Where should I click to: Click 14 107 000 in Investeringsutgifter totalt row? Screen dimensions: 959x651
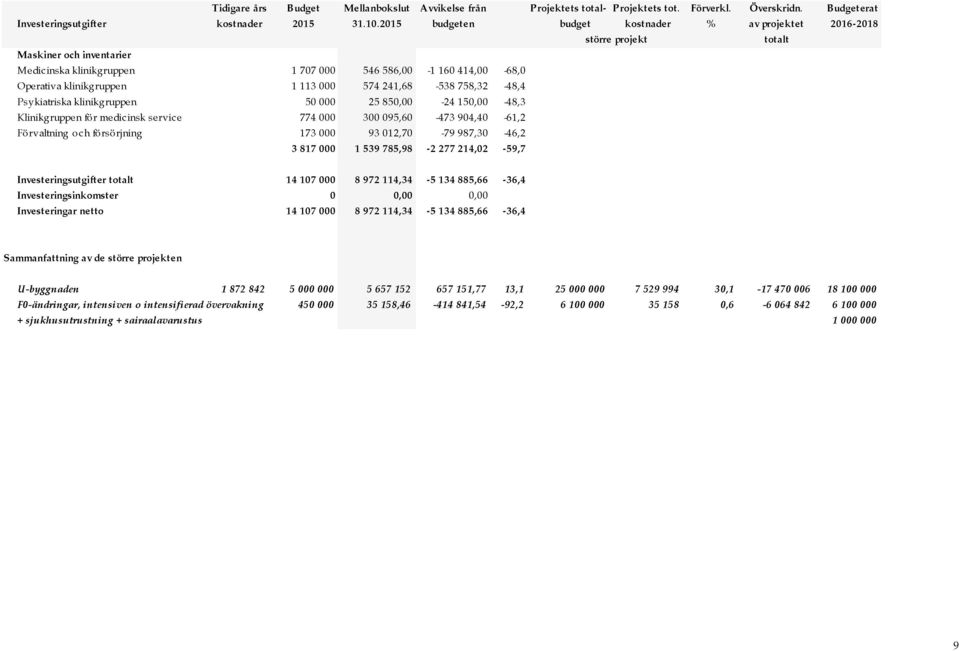point(311,180)
